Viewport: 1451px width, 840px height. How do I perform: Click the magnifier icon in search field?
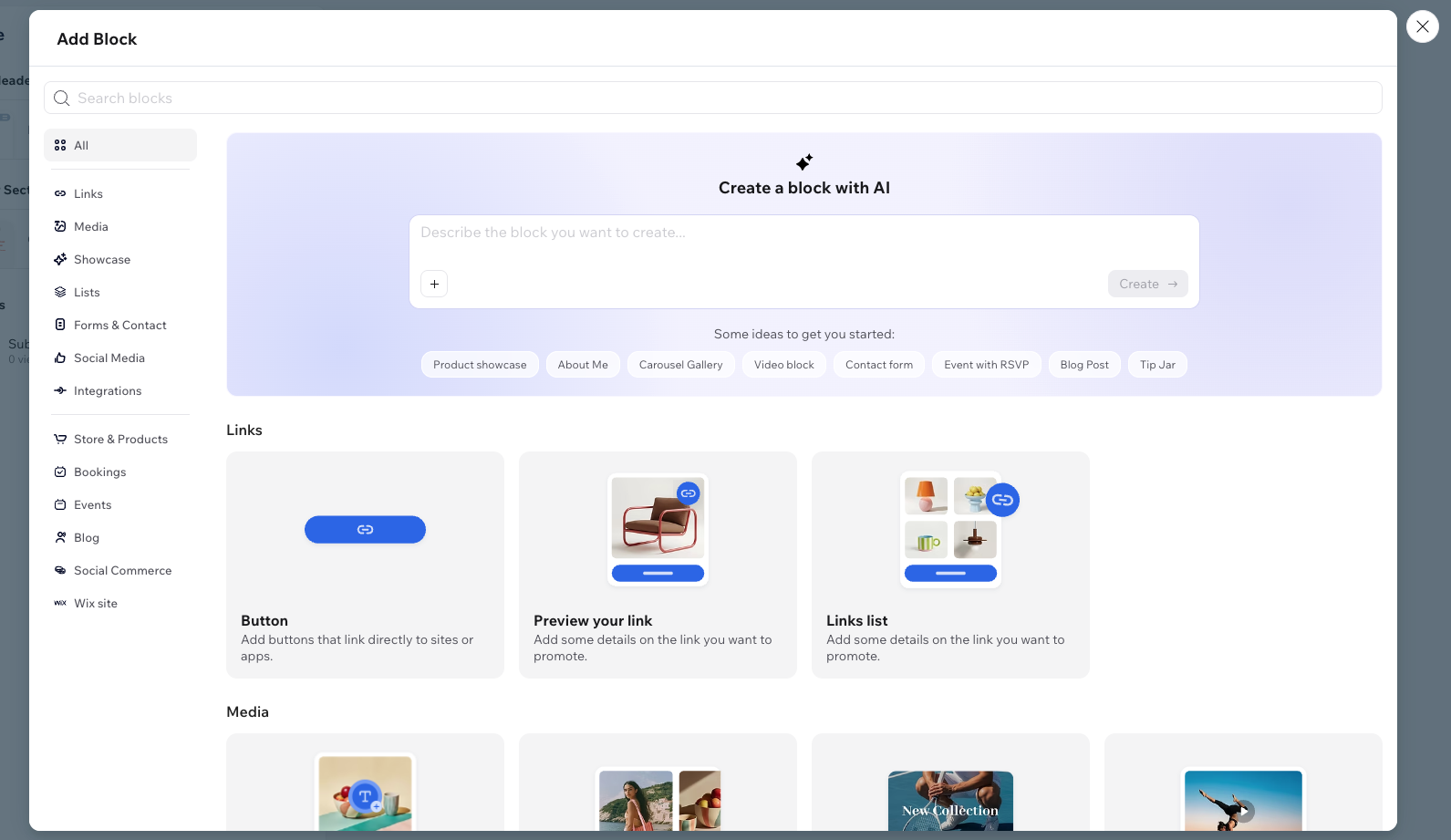62,98
